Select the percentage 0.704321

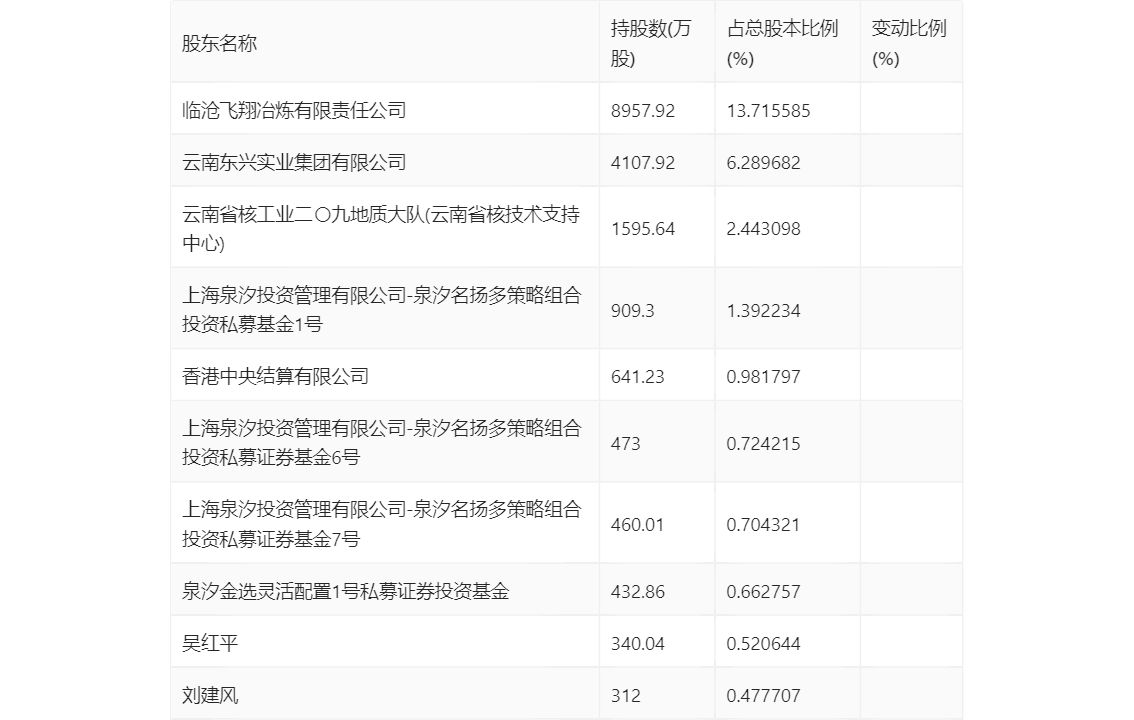pos(763,525)
